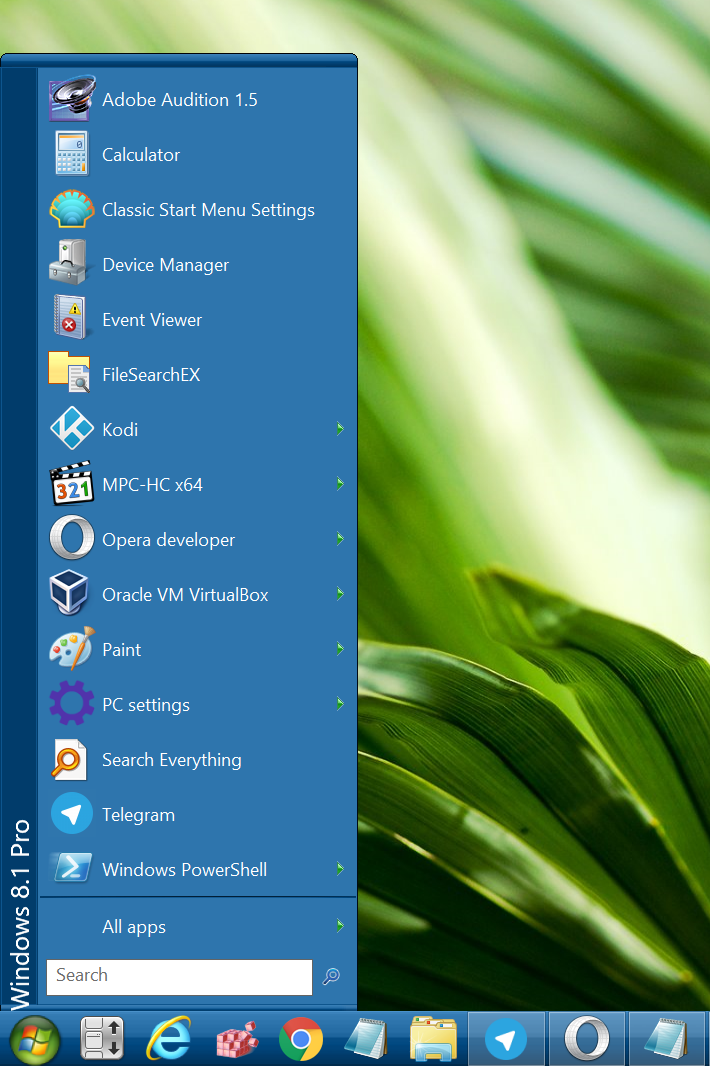This screenshot has width=710, height=1066.
Task: Expand Windows PowerShell submenu arrow
Action: click(x=340, y=869)
